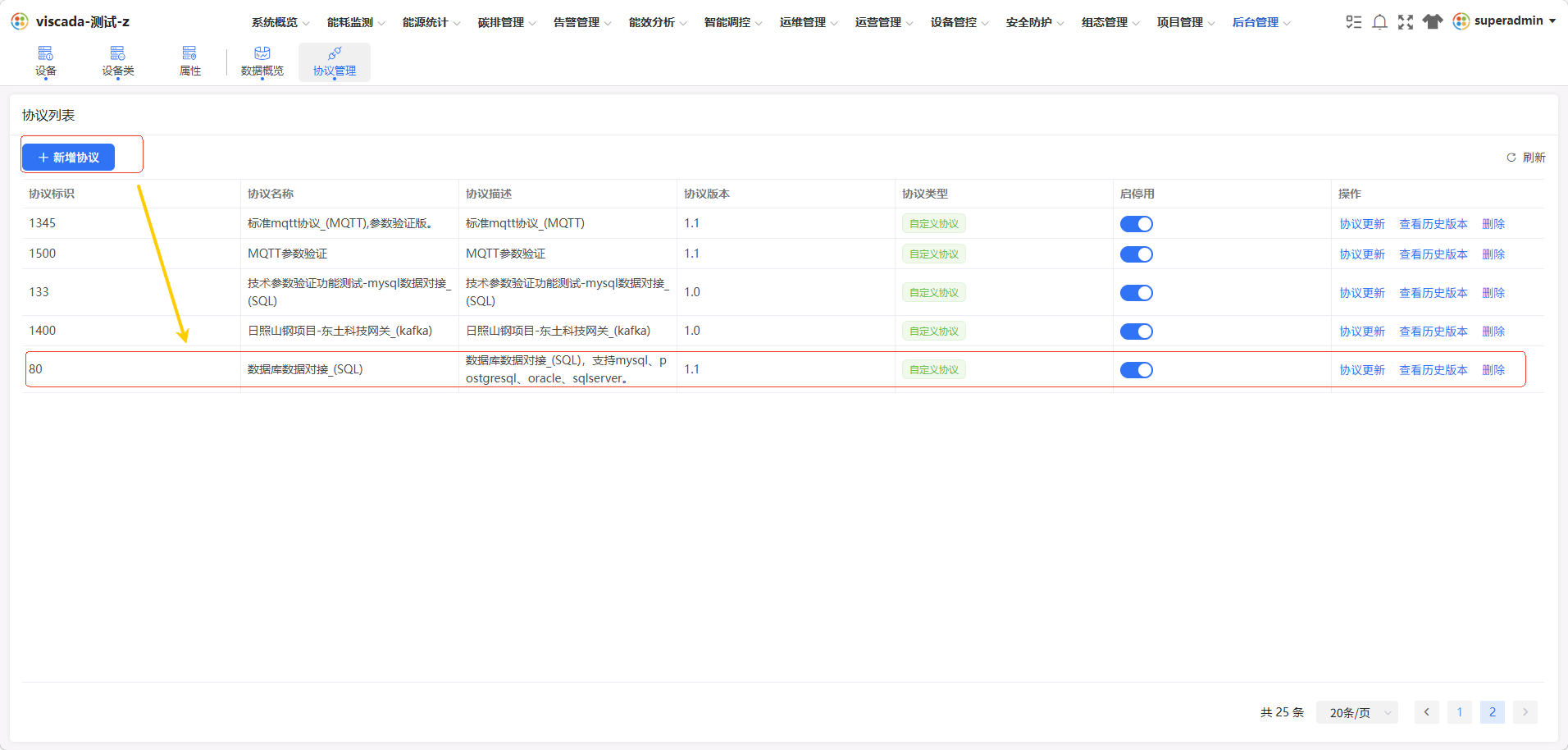The image size is (1568, 750).
Task: Click the 新增协议 button
Action: [68, 157]
